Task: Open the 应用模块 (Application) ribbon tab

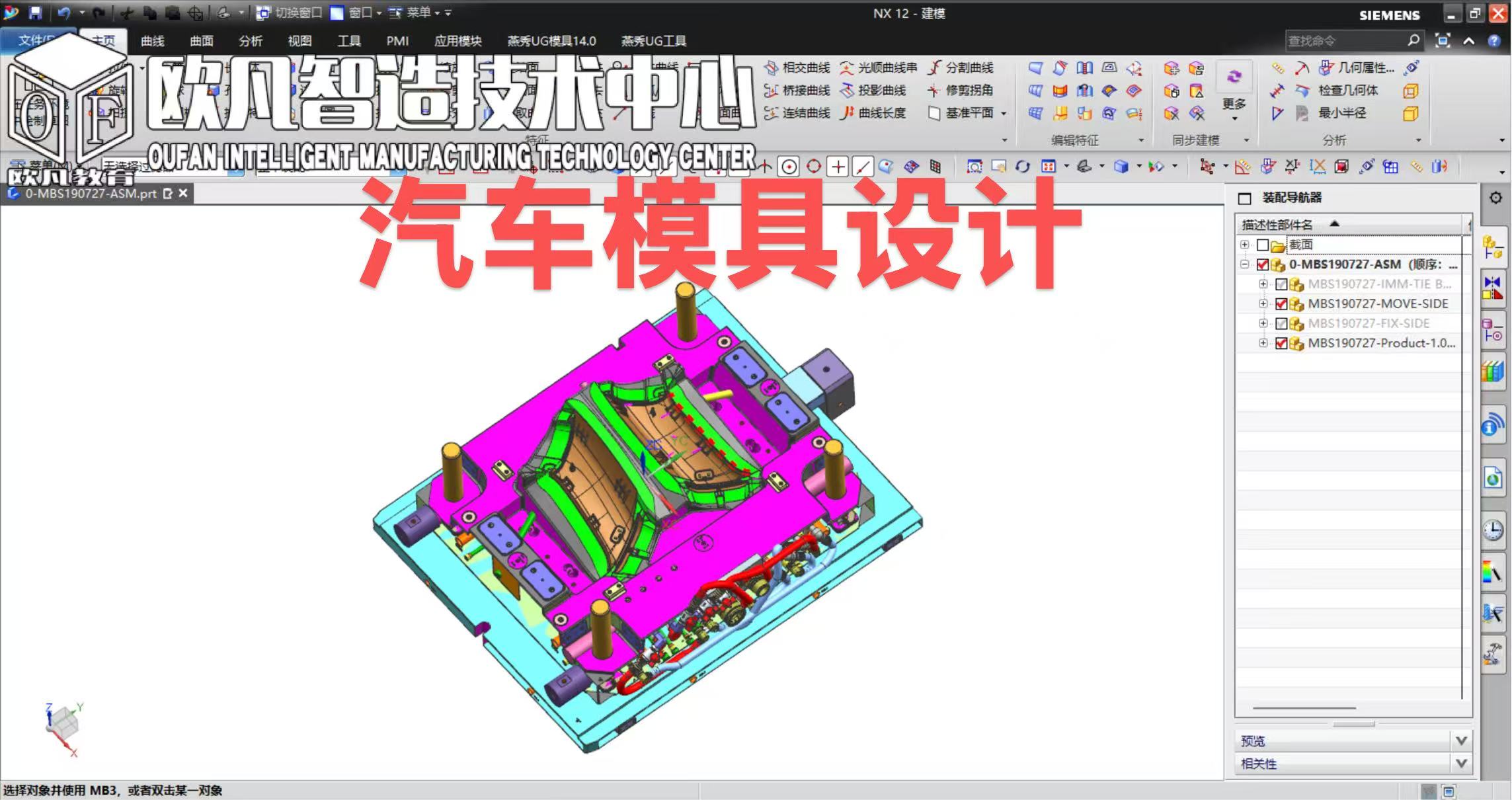Action: (x=458, y=41)
